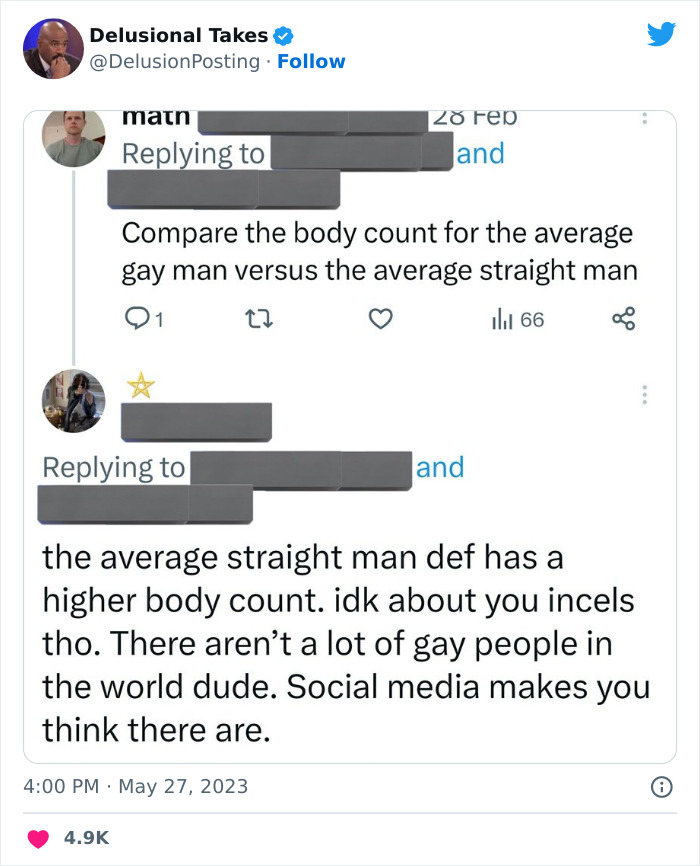The width and height of the screenshot is (700, 866).
Task: Click Delusional Takes profile avatar
Action: coord(53,48)
